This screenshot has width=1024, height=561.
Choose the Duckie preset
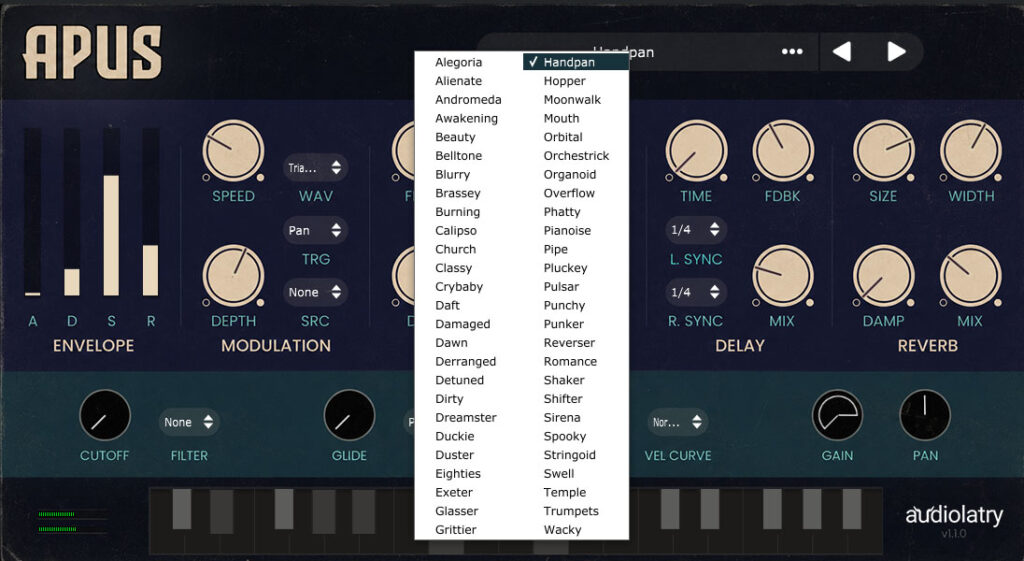tap(455, 436)
